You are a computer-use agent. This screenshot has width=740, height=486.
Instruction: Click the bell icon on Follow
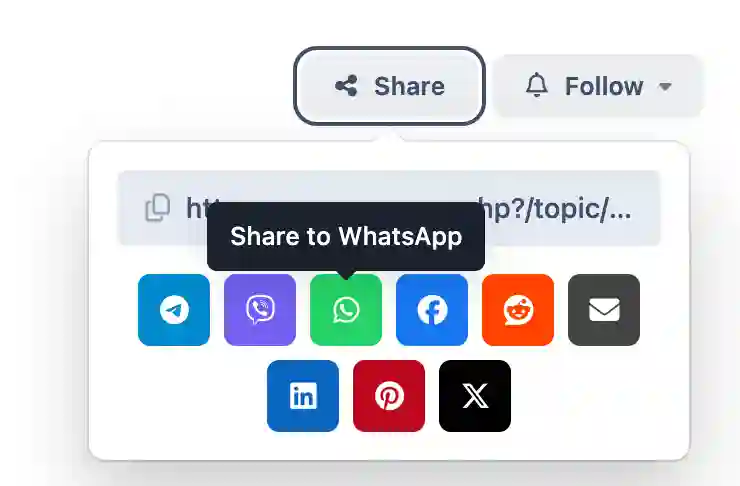[537, 85]
